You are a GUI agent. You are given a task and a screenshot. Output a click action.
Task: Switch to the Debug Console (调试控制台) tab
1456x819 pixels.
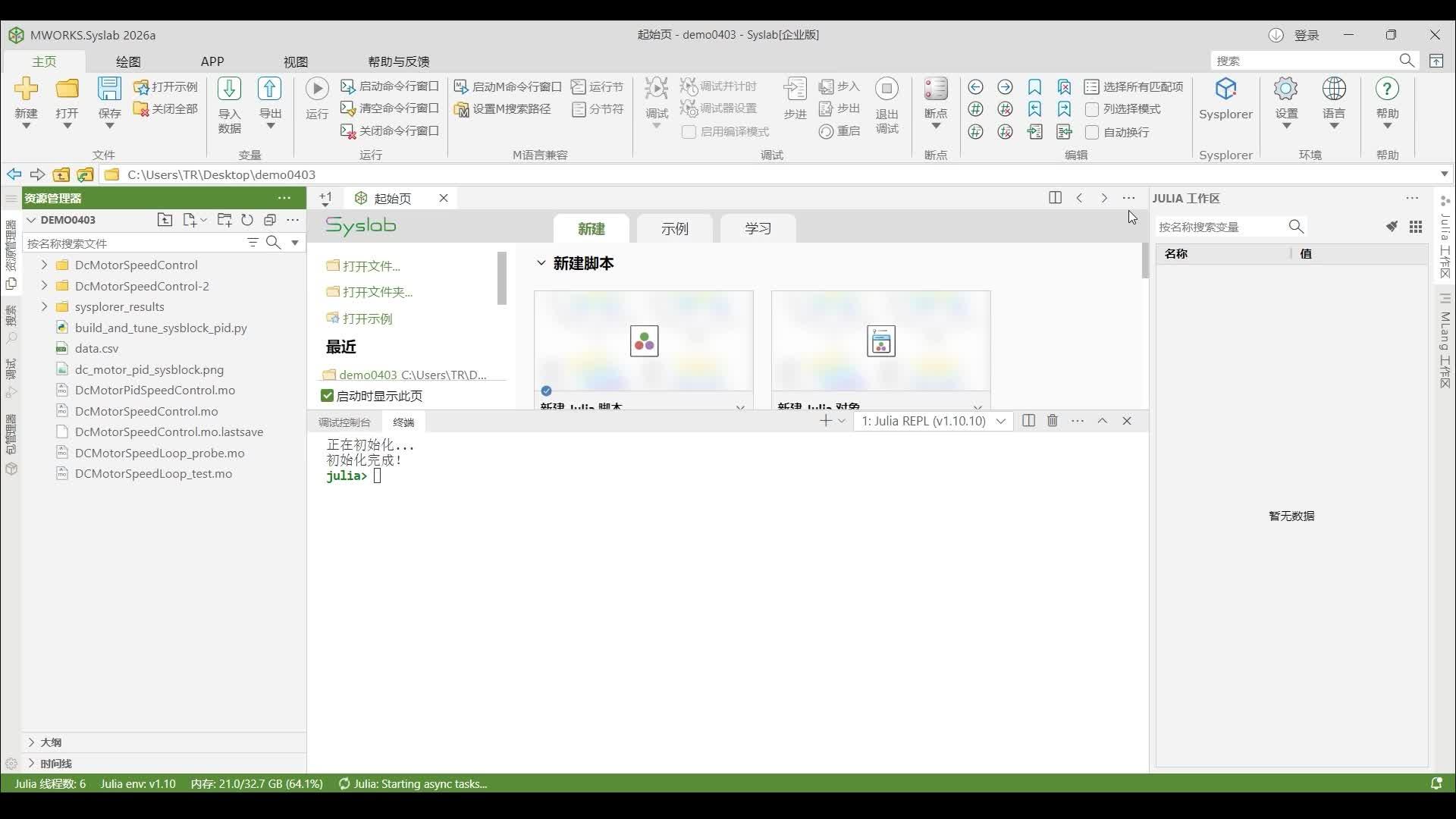pyautogui.click(x=344, y=422)
